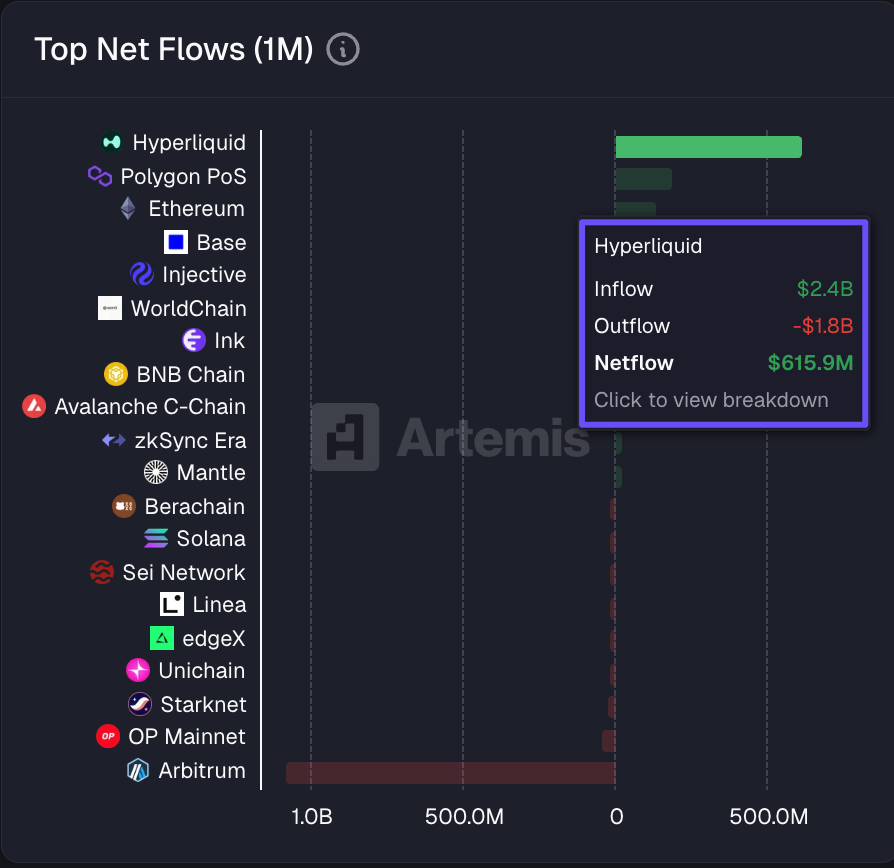Viewport: 894px width, 868px height.
Task: Click the green Hyperliquid net flow bar
Action: click(x=708, y=147)
